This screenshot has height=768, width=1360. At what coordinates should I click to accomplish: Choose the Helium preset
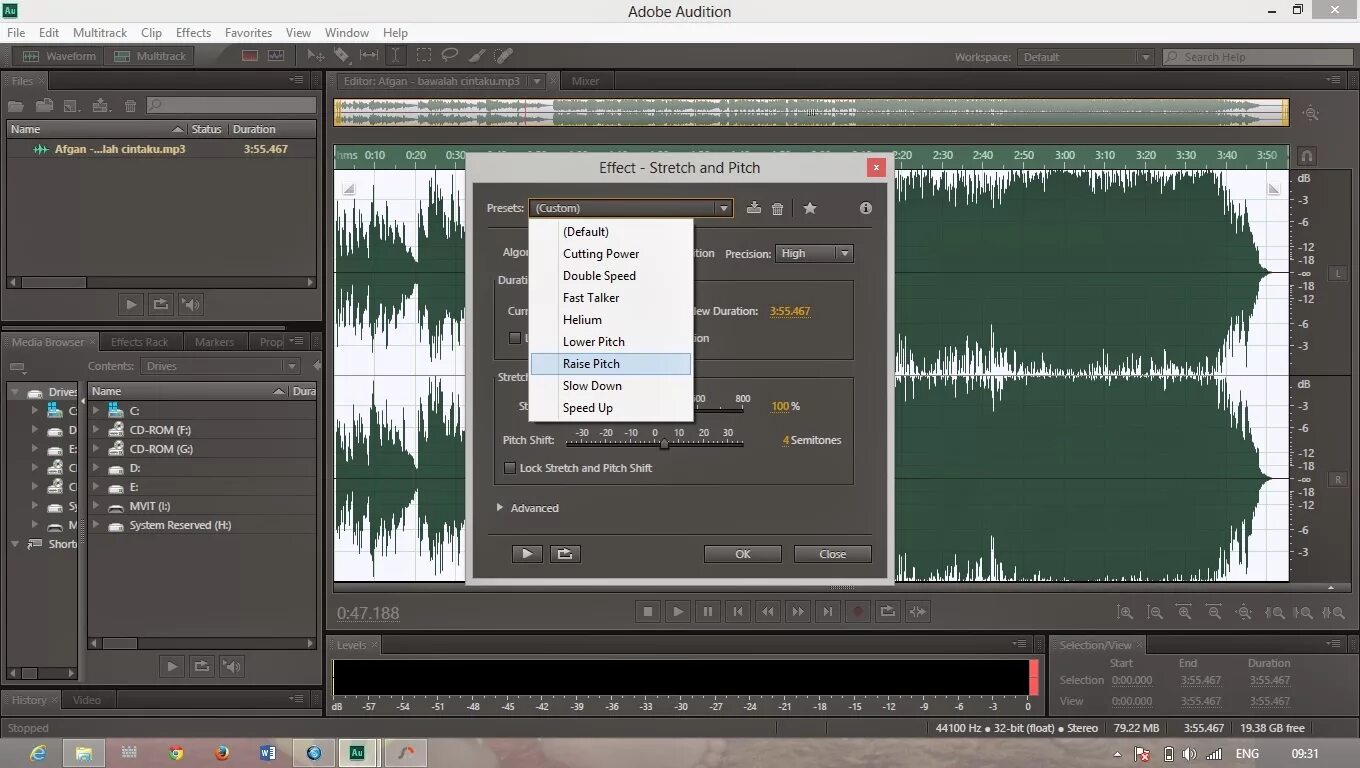610,320
